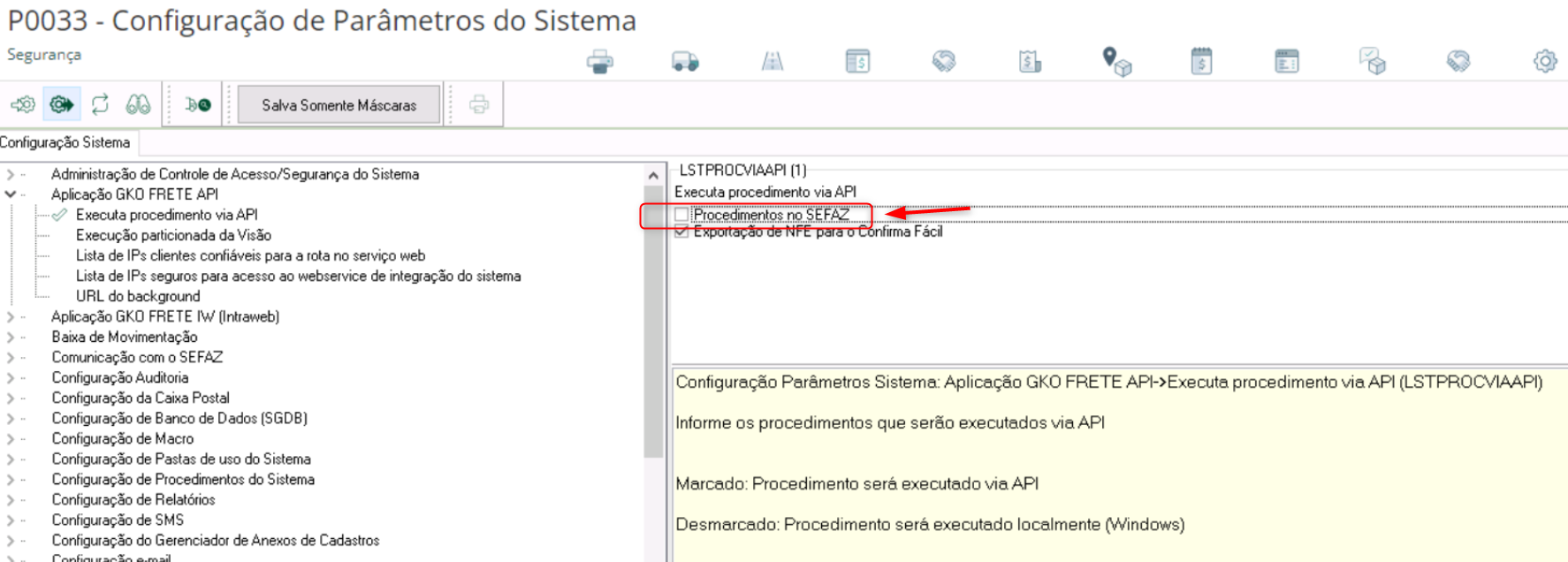Expand Configuração do Gerenciador de Anexos node
The width and height of the screenshot is (1568, 562).
tap(11, 540)
